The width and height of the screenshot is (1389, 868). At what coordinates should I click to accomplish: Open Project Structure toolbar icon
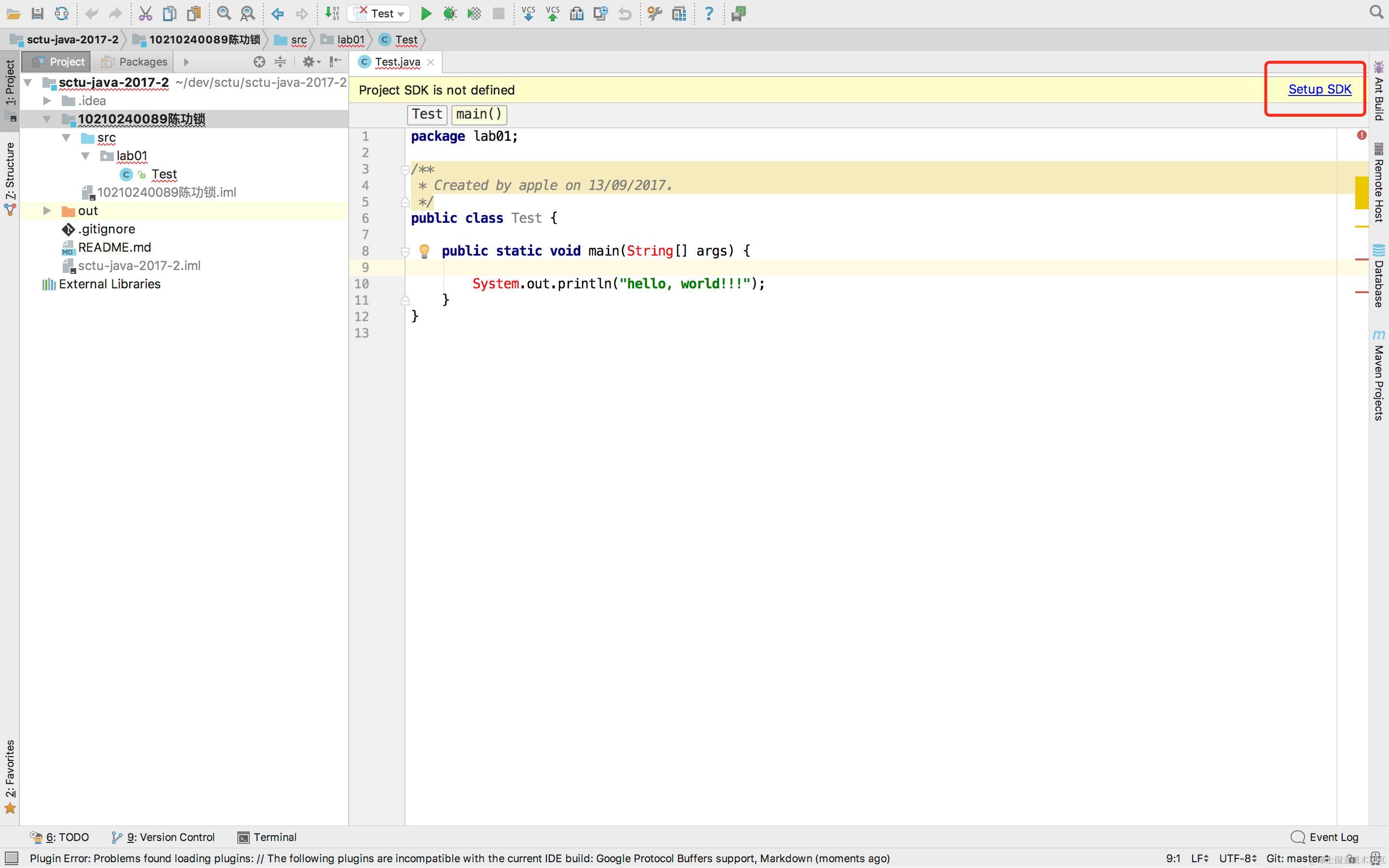click(679, 13)
